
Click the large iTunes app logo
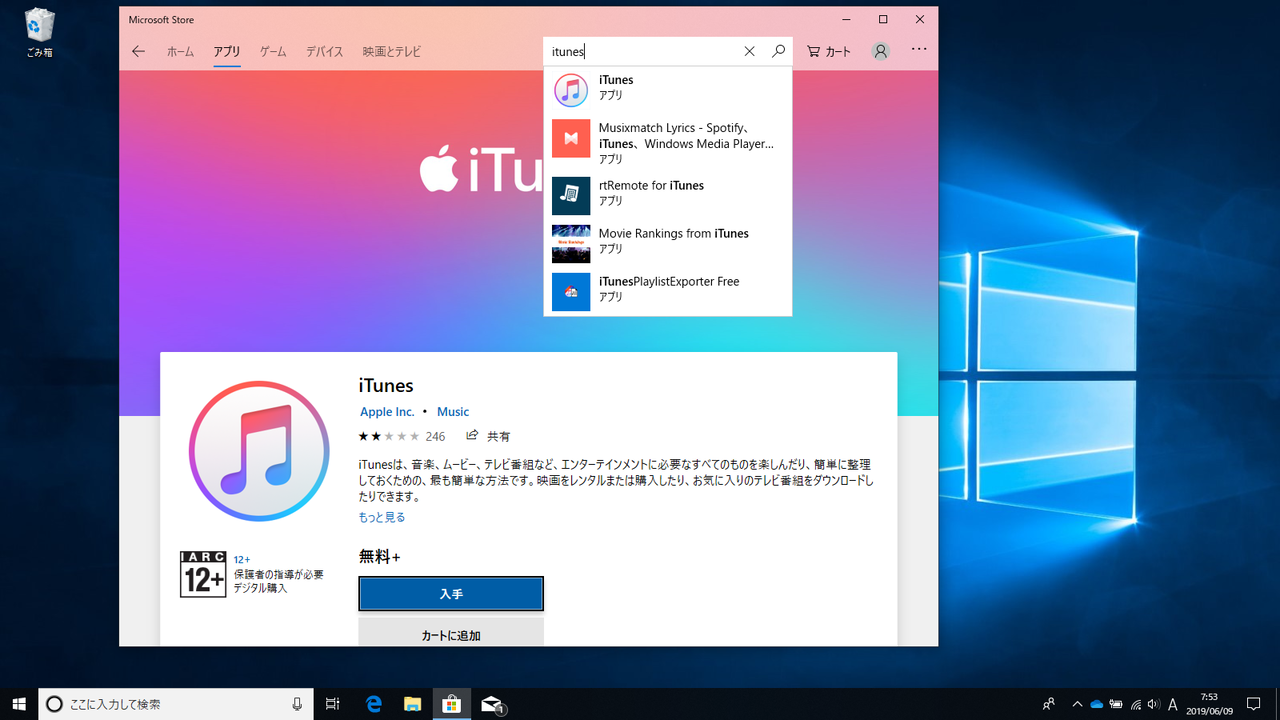pyautogui.click(x=259, y=451)
